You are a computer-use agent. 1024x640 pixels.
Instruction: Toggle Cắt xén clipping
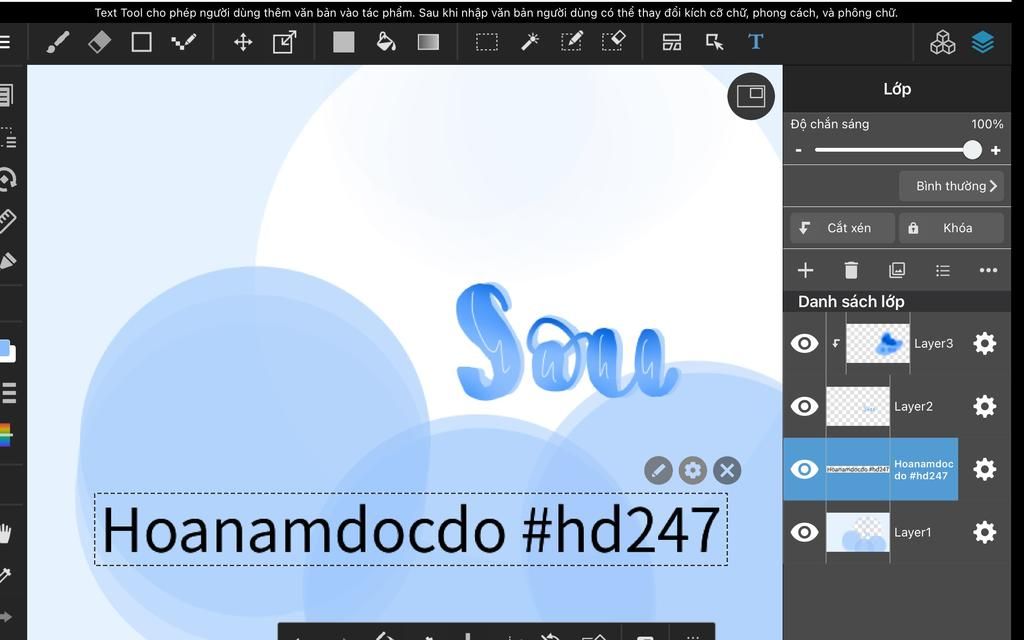[x=842, y=228]
